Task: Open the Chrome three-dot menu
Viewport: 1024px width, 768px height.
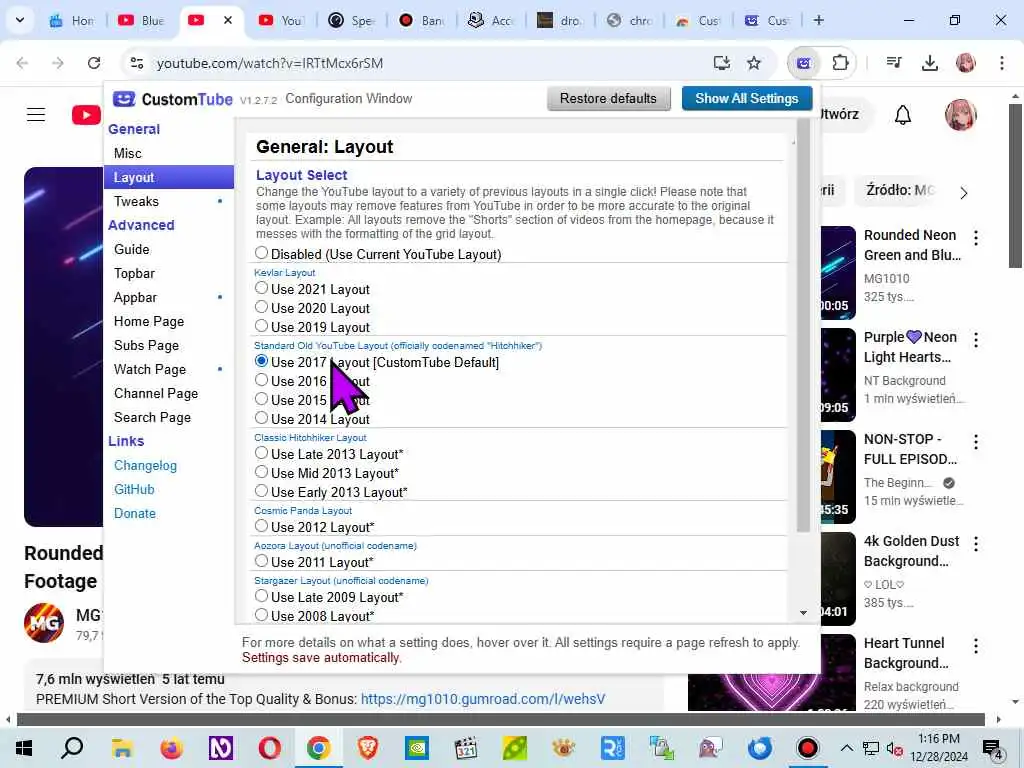Action: tap(1001, 63)
